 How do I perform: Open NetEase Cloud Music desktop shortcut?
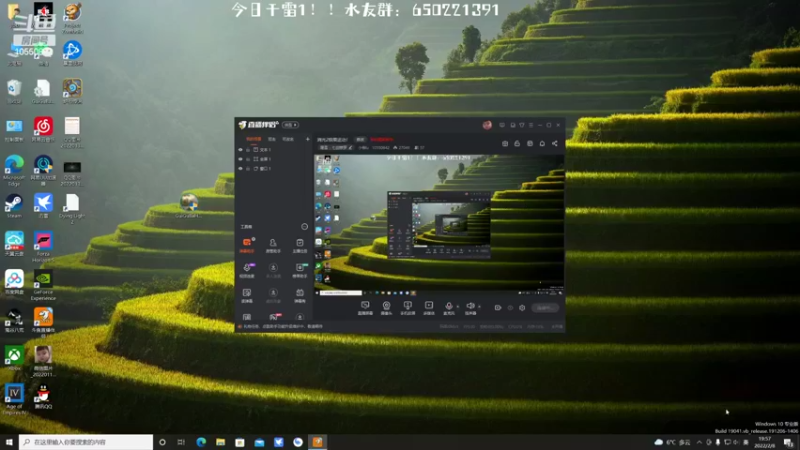click(x=43, y=130)
